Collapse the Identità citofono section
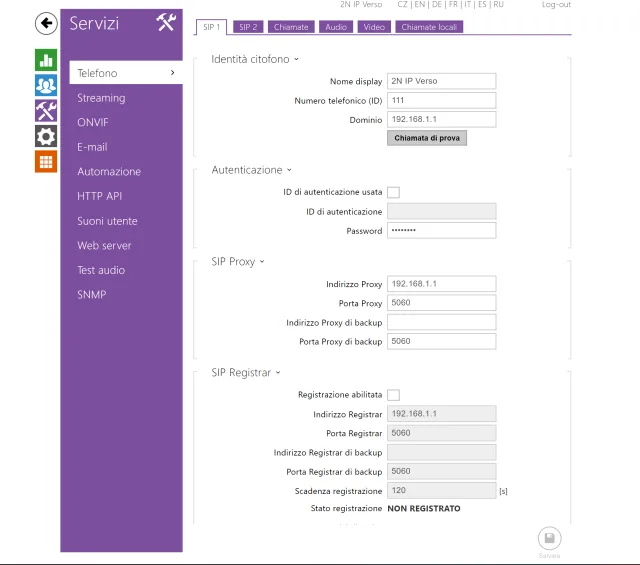This screenshot has height=565, width=640. [255, 60]
